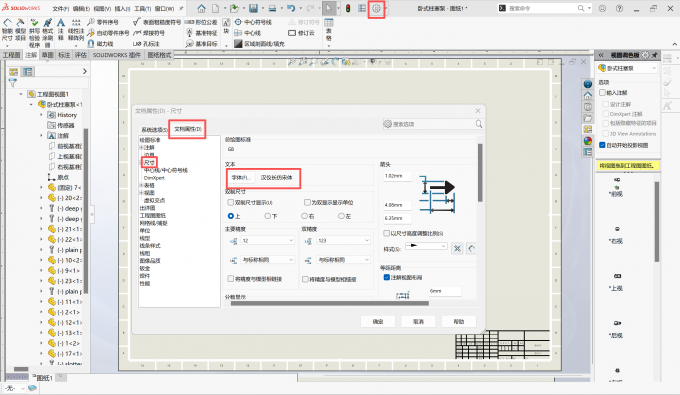Viewport: 680px width, 395px height.
Task: Click the 搜索命令 command search box
Action: [x=545, y=8]
